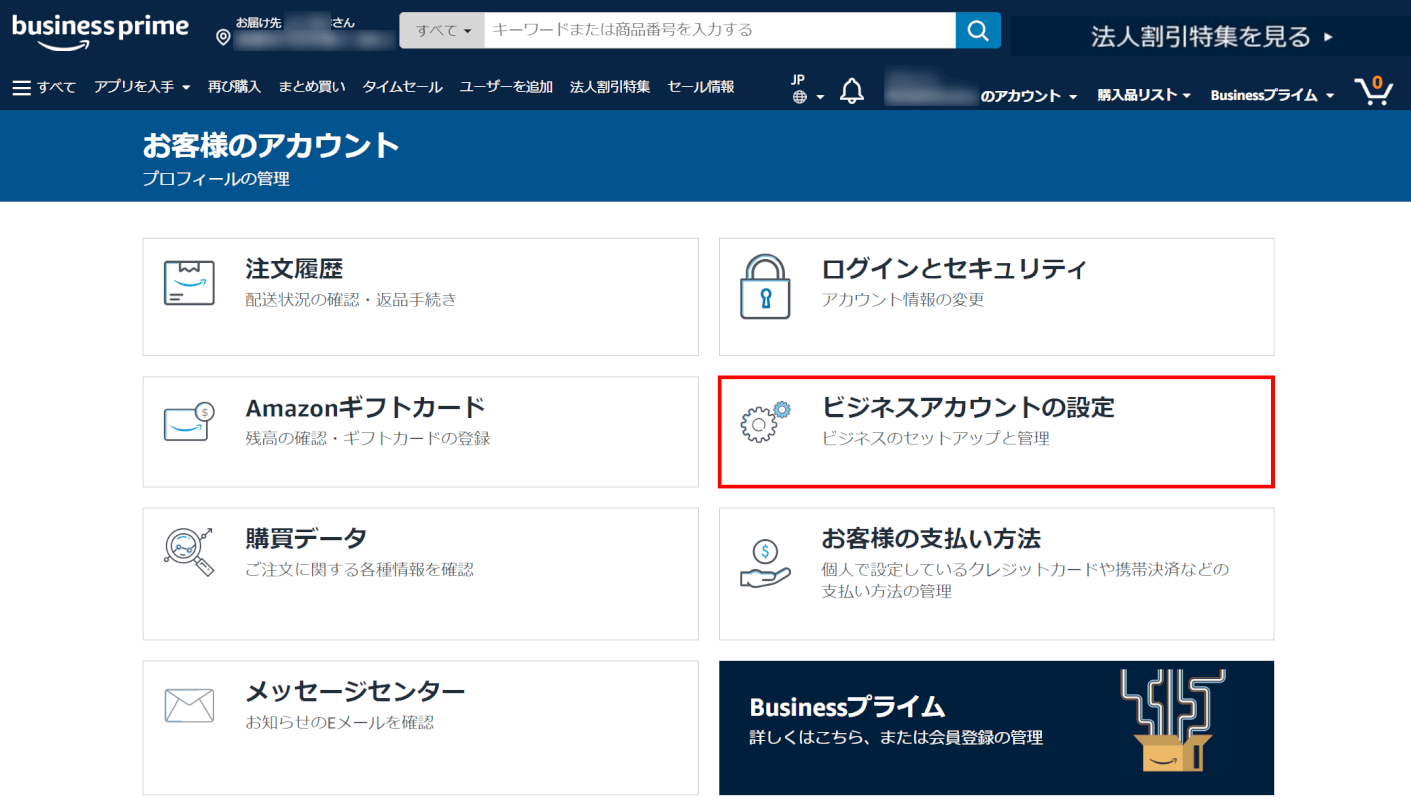Click プロフィールの管理 subtitle
This screenshot has width=1411, height=800.
coord(216,179)
